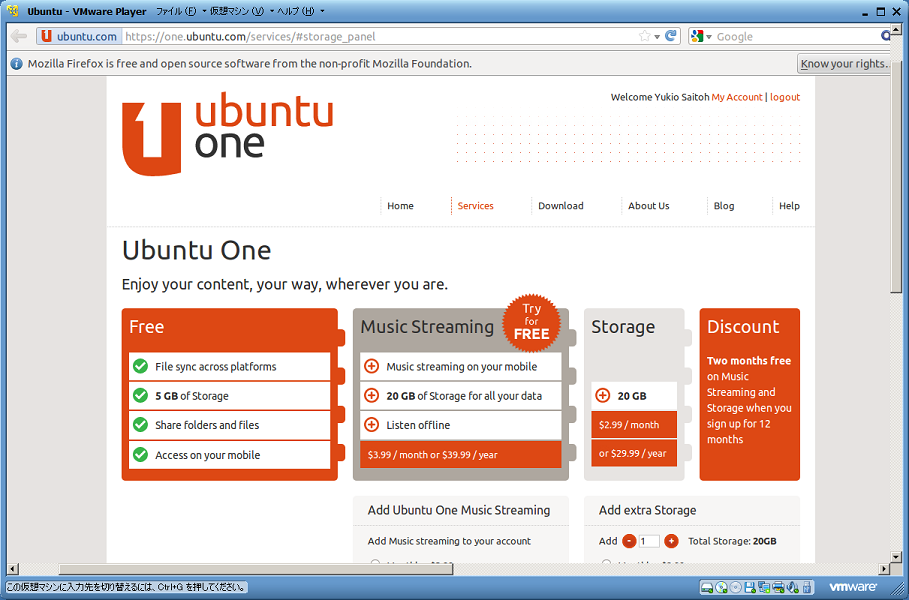
Task: Click the ubuntu.com site identity badge
Action: [x=79, y=36]
